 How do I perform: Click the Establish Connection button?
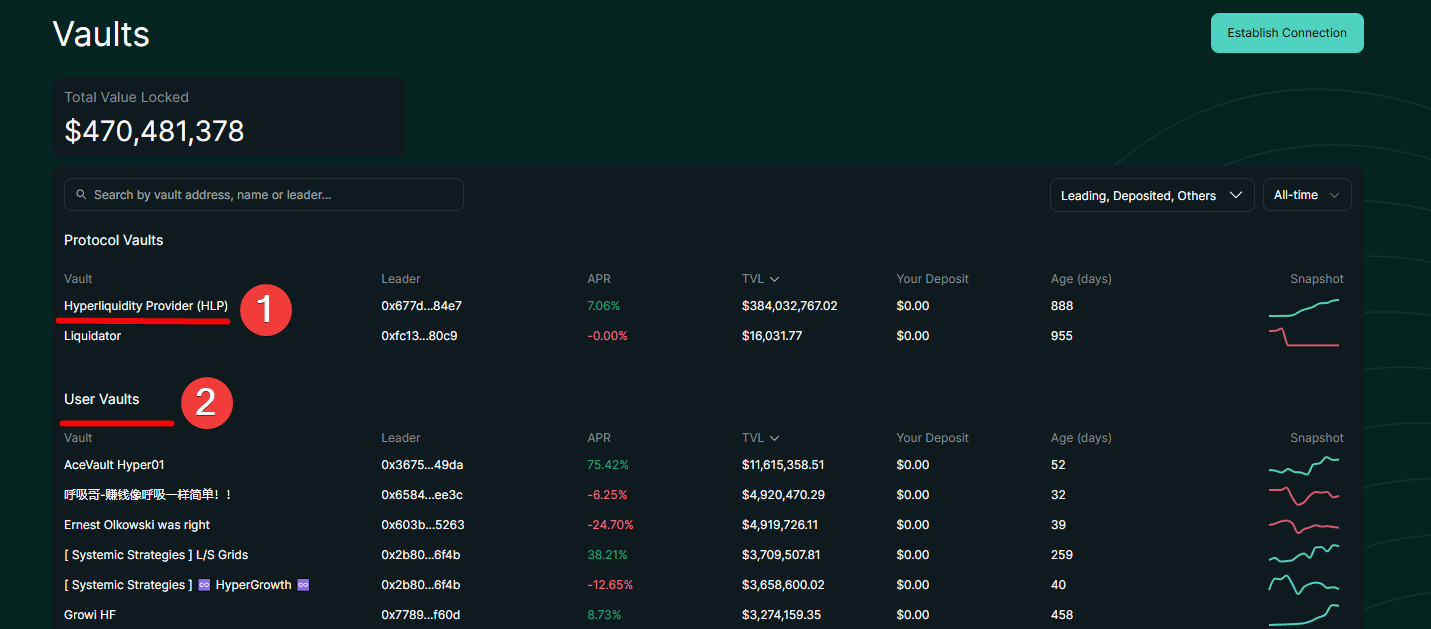(x=1286, y=33)
